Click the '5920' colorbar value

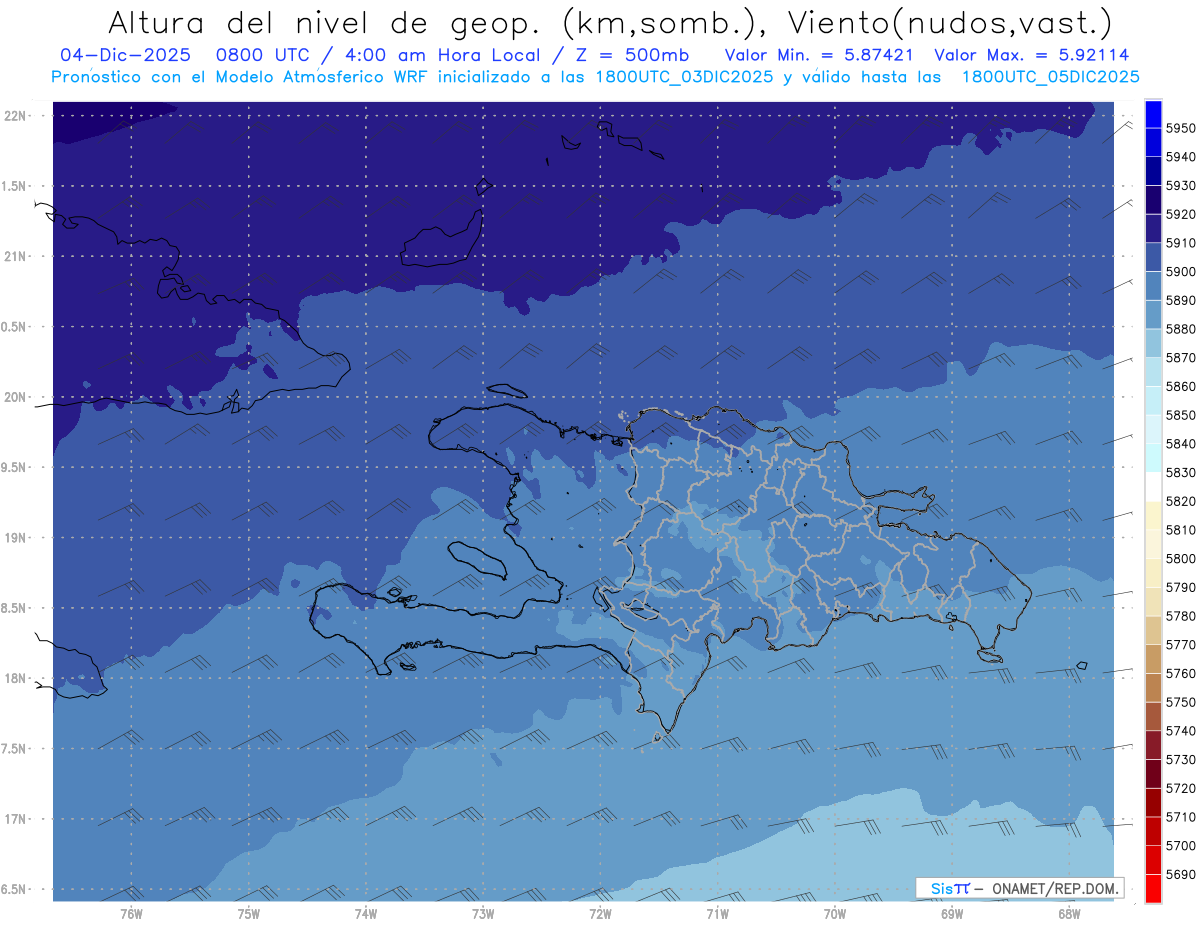1181,215
